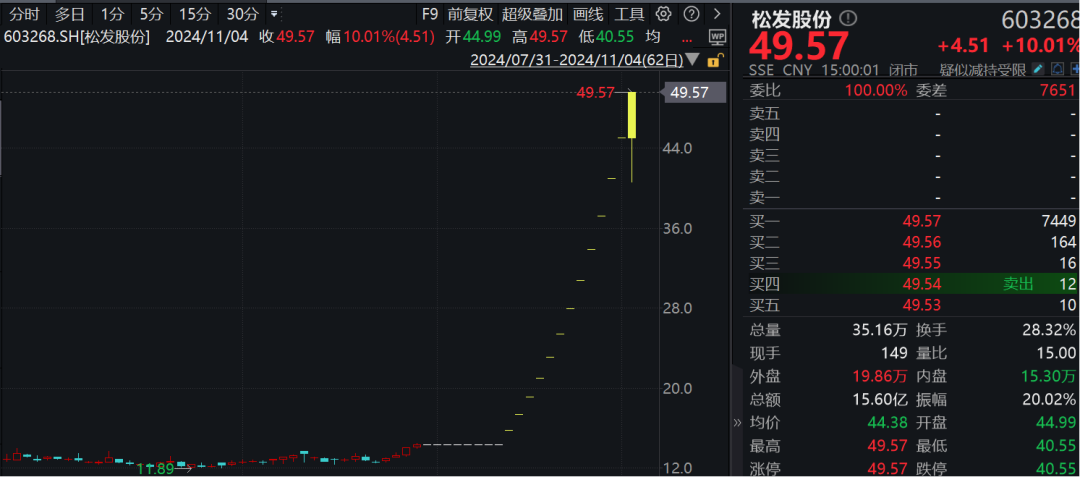Click the pencil edit note icon
Image resolution: width=1080 pixels, height=477 pixels.
tap(1039, 69)
